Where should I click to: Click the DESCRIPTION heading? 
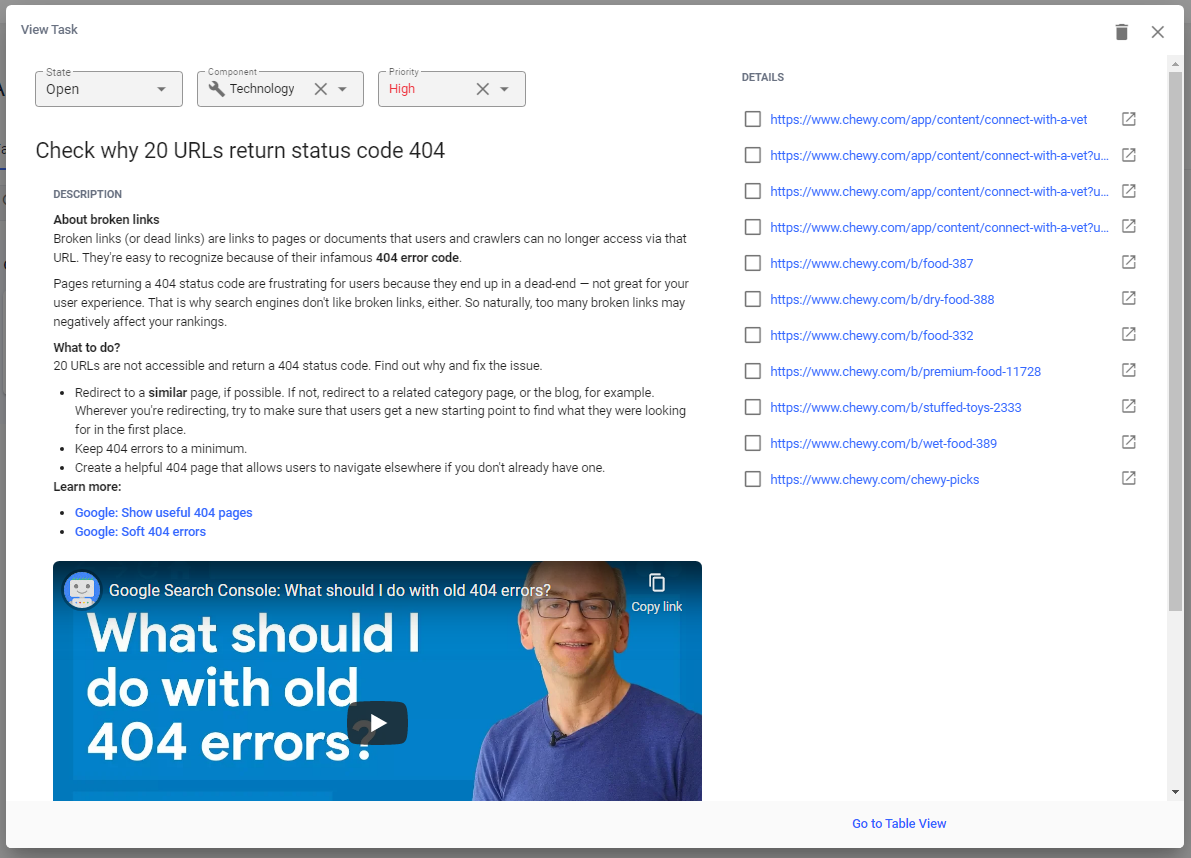(87, 194)
